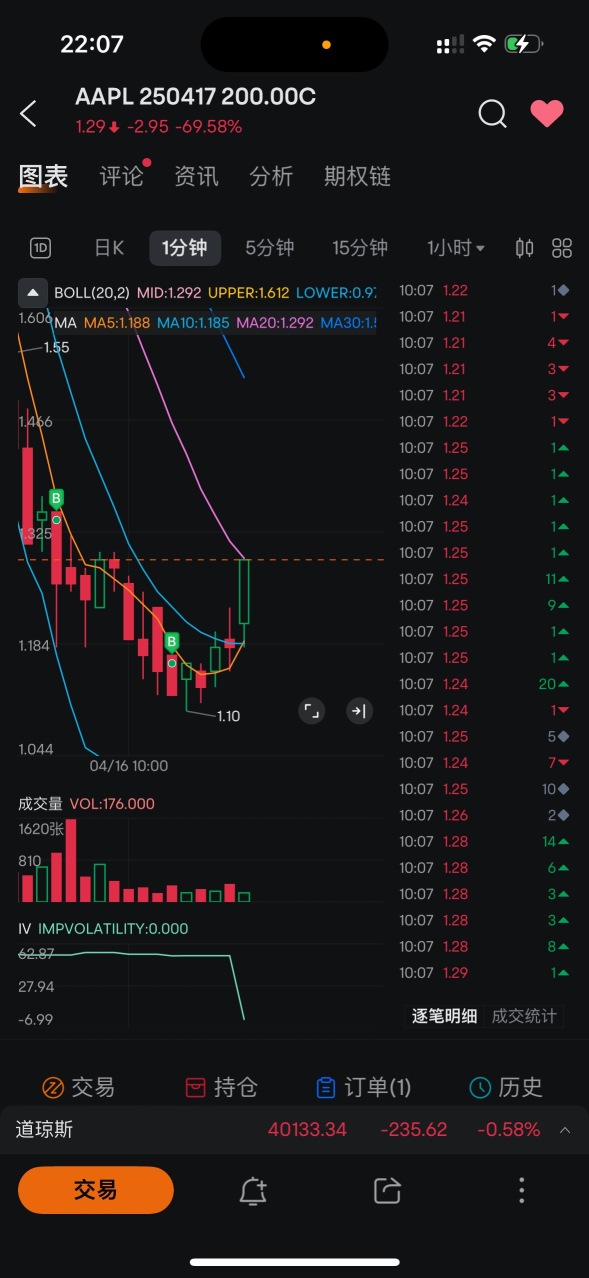
Task: Go back using the back arrow
Action: [28, 113]
